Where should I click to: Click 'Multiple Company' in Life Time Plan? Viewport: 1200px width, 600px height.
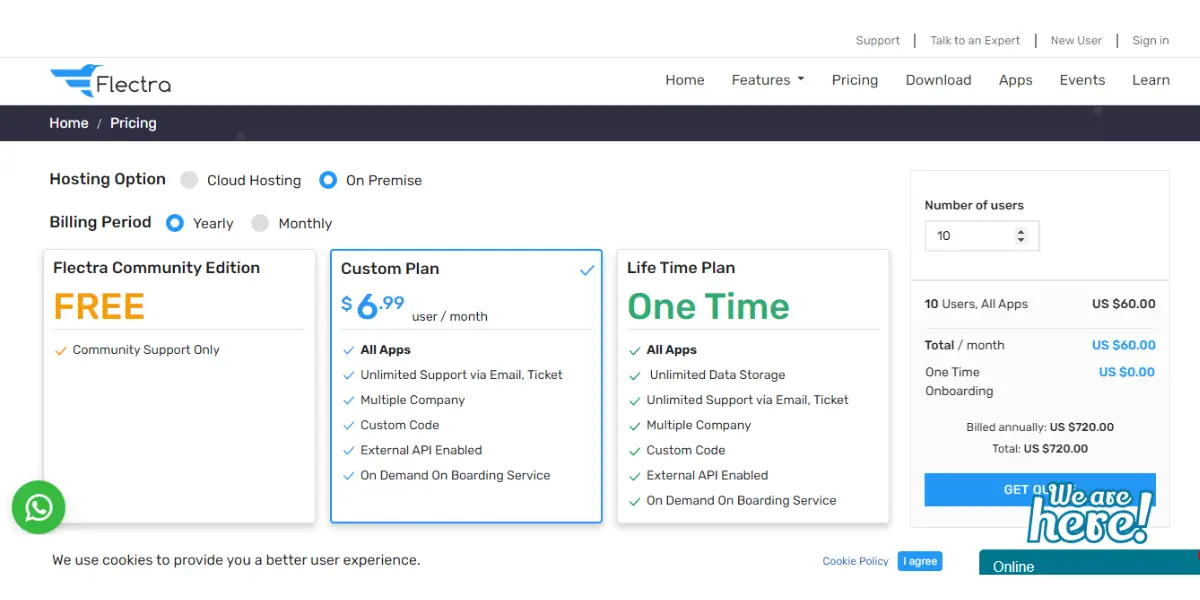pyautogui.click(x=699, y=425)
